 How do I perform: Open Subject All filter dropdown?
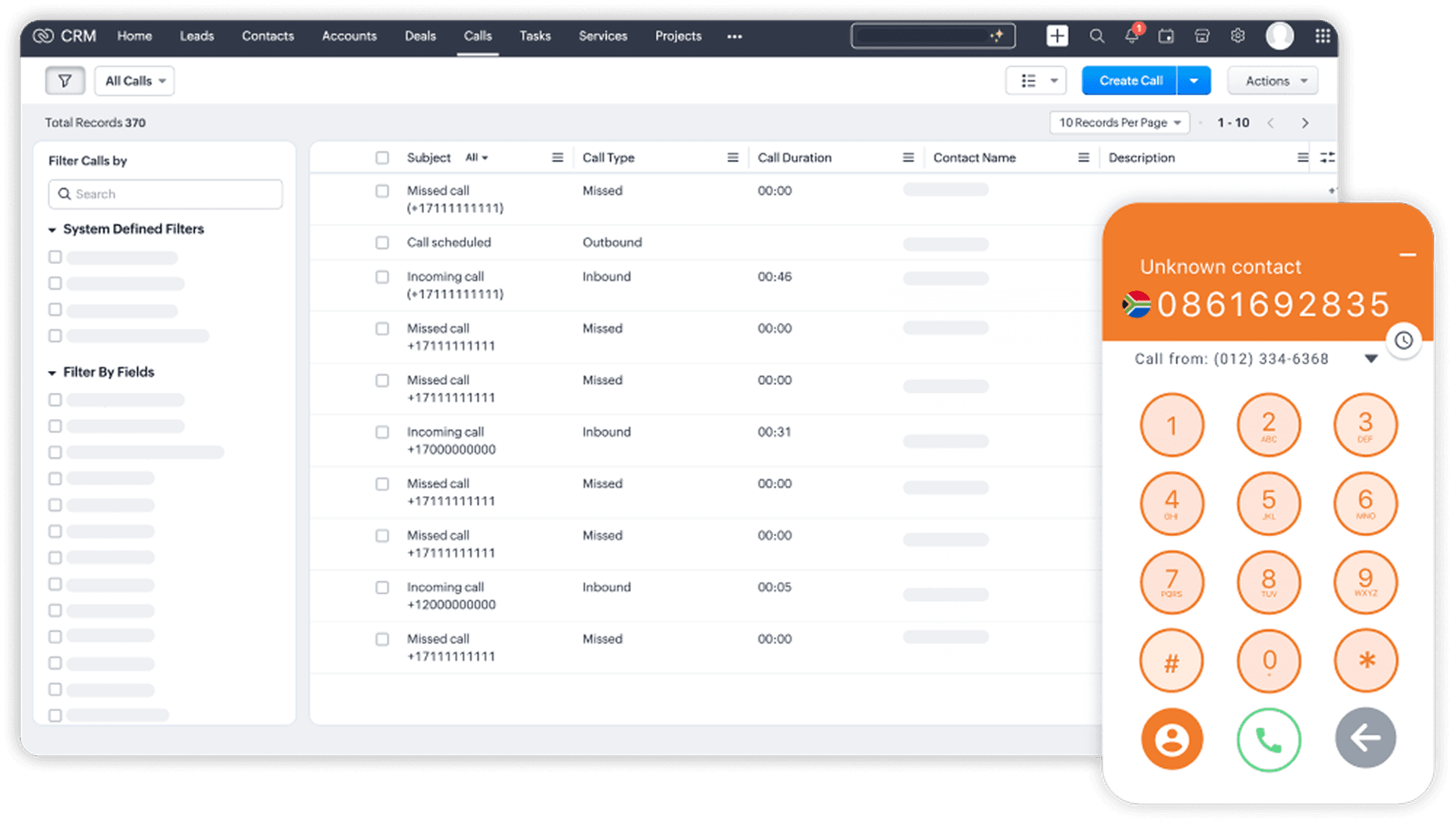476,158
